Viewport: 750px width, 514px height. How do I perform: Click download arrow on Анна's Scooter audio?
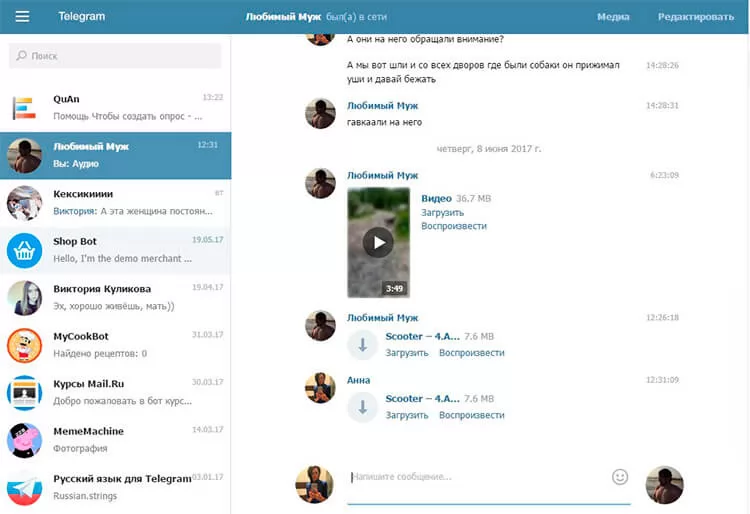(x=361, y=406)
